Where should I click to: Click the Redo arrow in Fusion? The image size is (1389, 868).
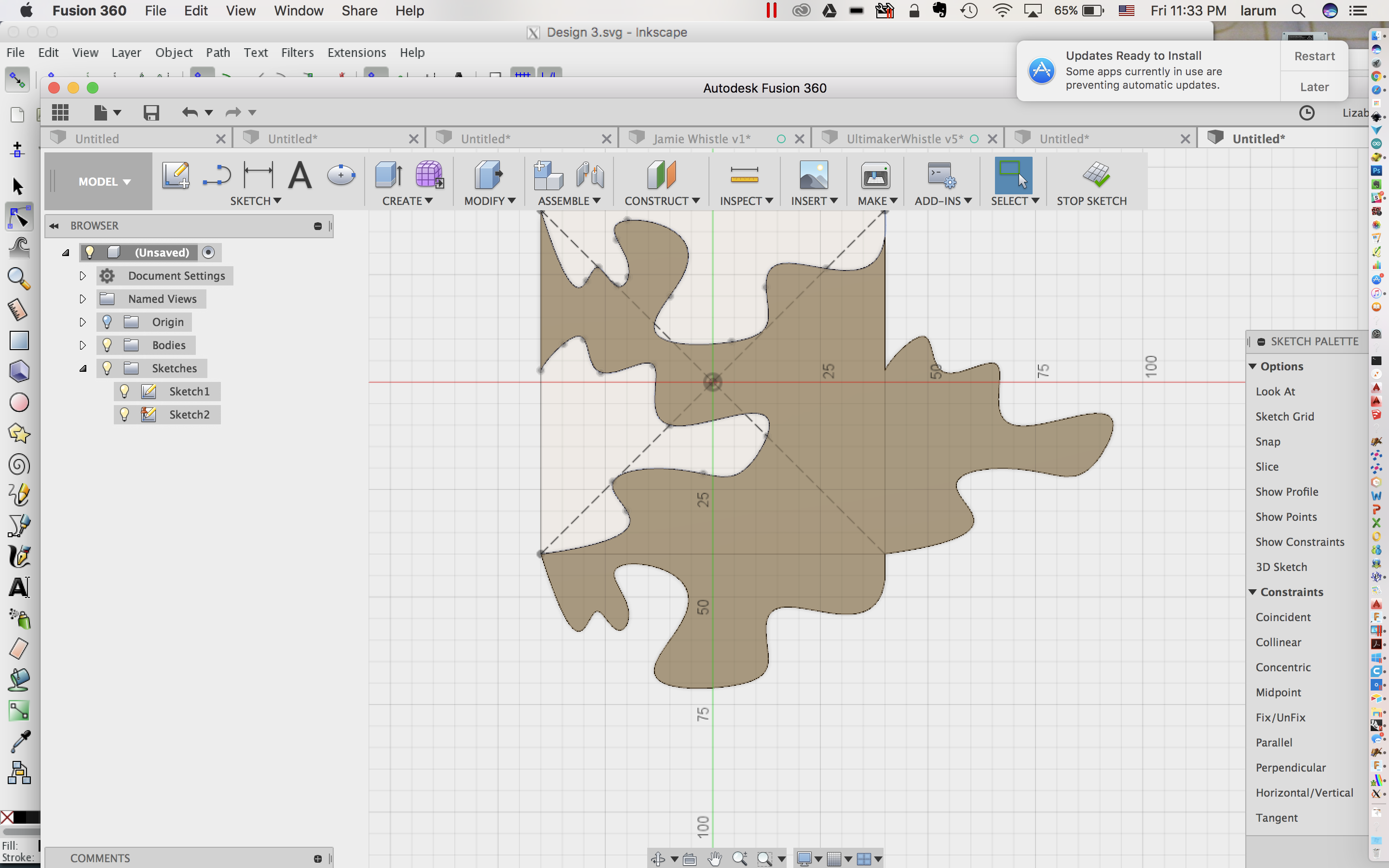232,112
